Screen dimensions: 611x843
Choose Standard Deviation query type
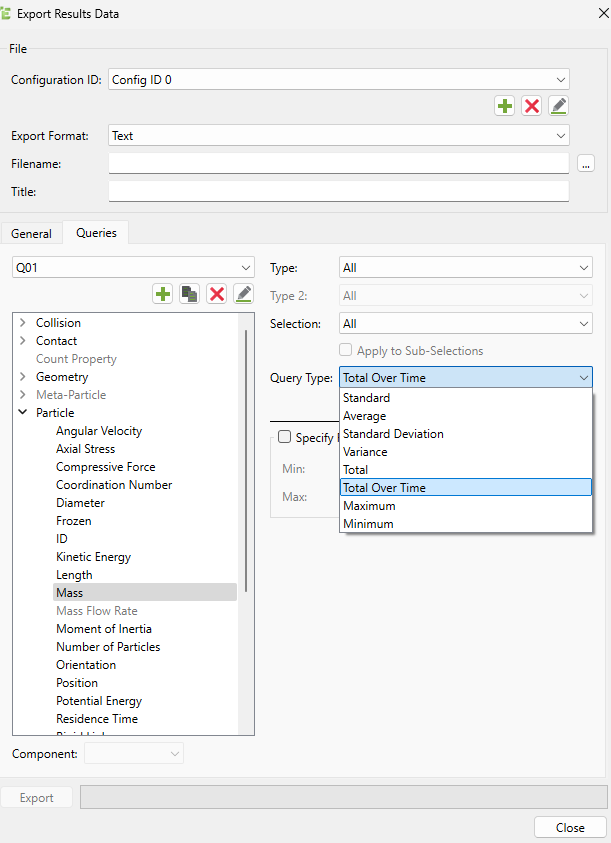(x=466, y=434)
